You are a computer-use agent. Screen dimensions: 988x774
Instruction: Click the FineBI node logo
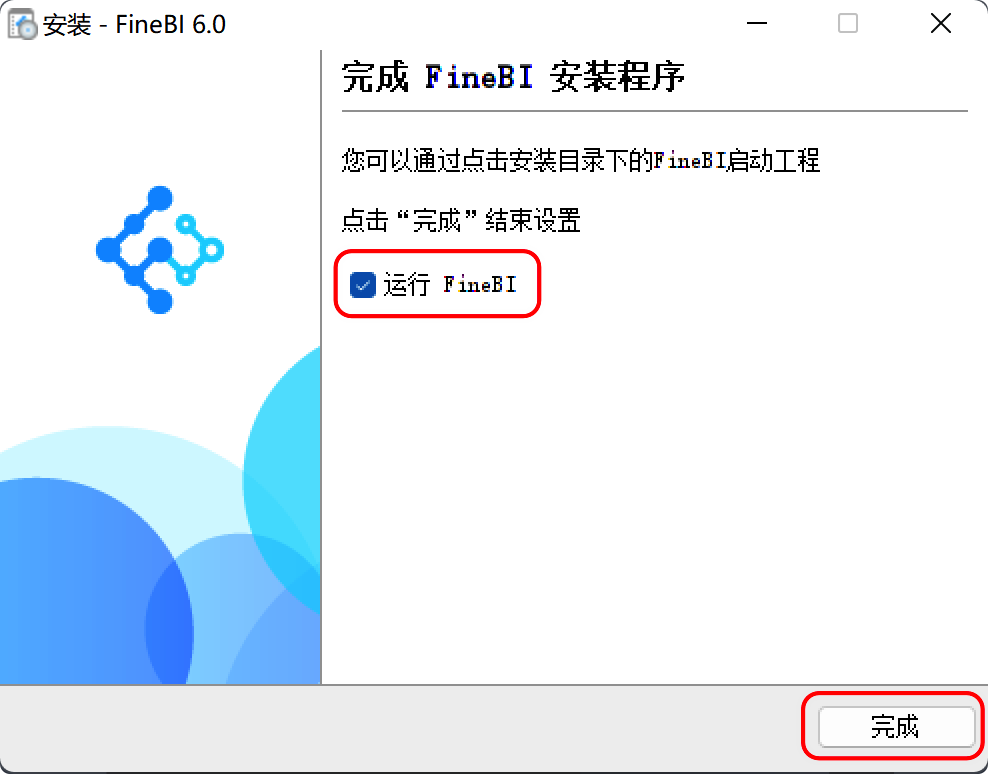point(160,250)
